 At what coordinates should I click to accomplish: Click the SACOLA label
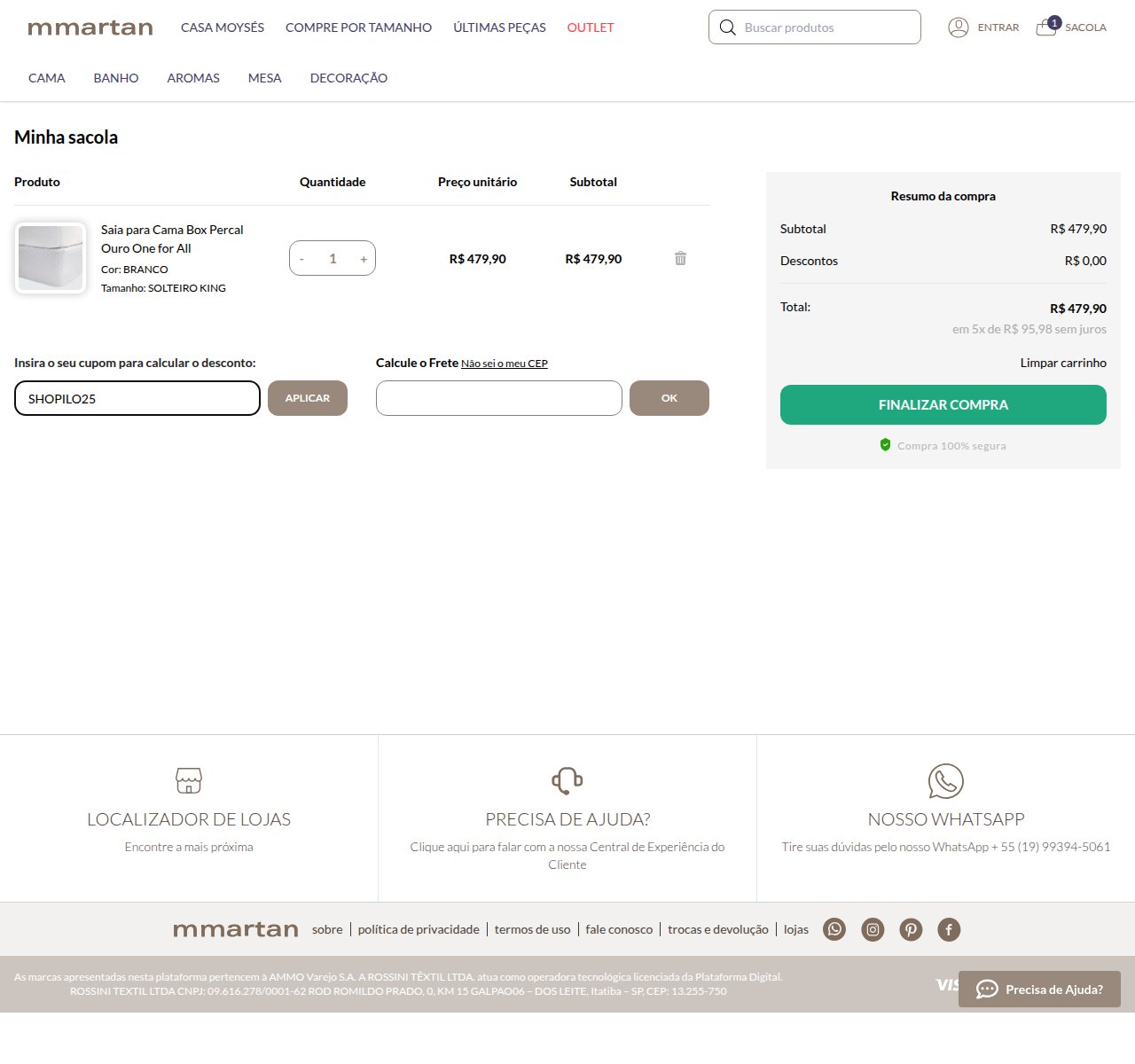[x=1085, y=27]
